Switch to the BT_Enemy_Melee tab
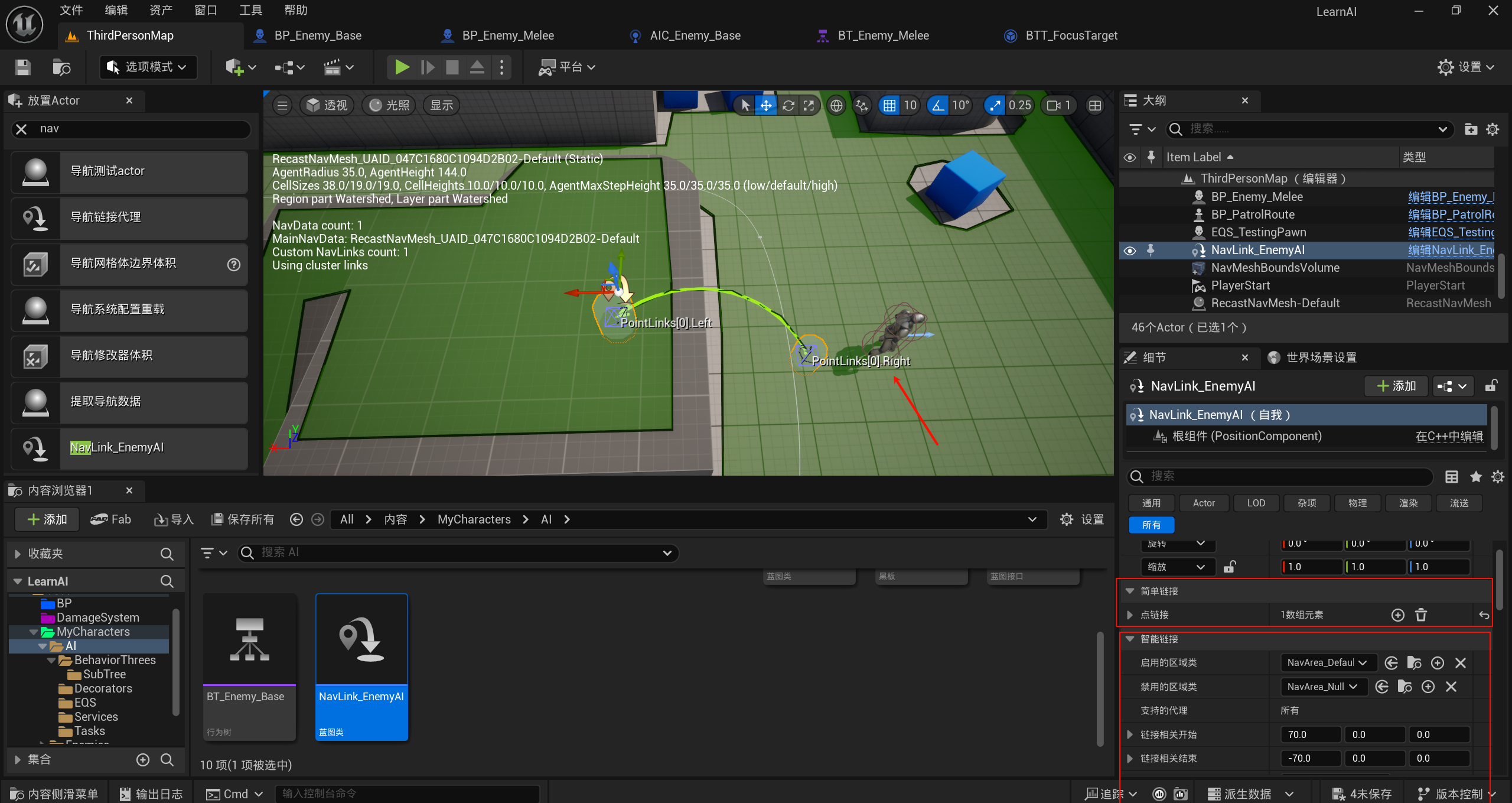This screenshot has width=1512, height=803. pos(882,35)
